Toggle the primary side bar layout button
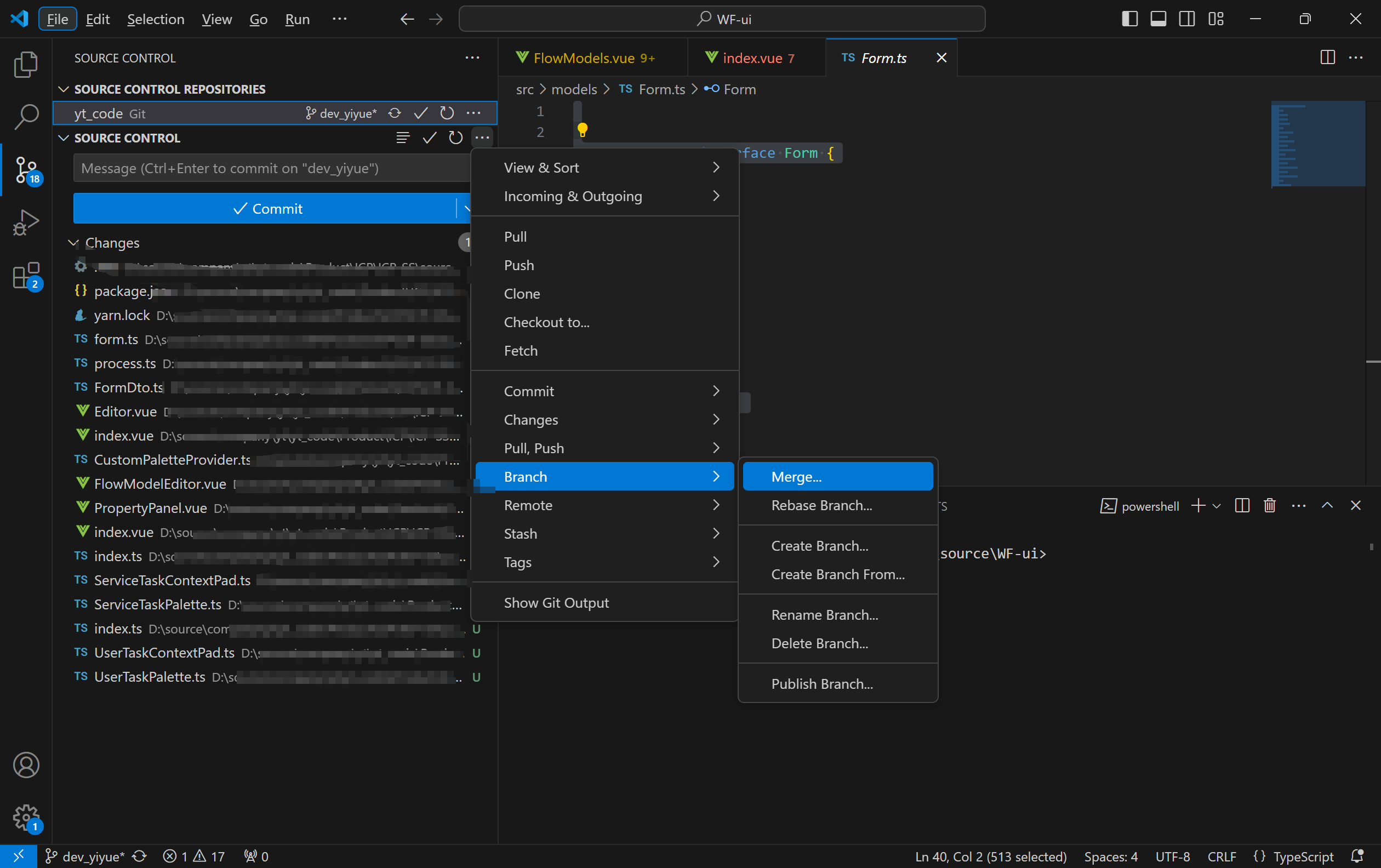Viewport: 1381px width, 868px height. point(1129,19)
